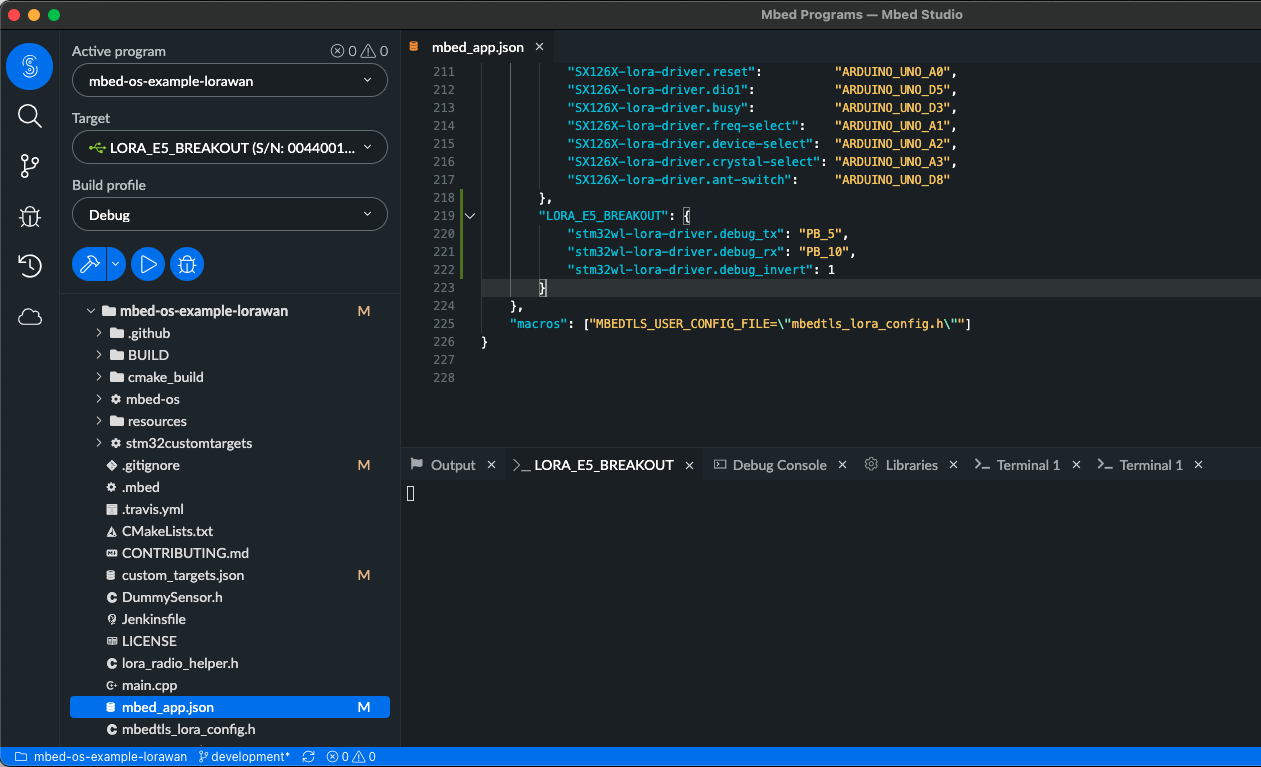Open the Debug view bug icon
Screen dimensions: 1261x767
[x=30, y=216]
